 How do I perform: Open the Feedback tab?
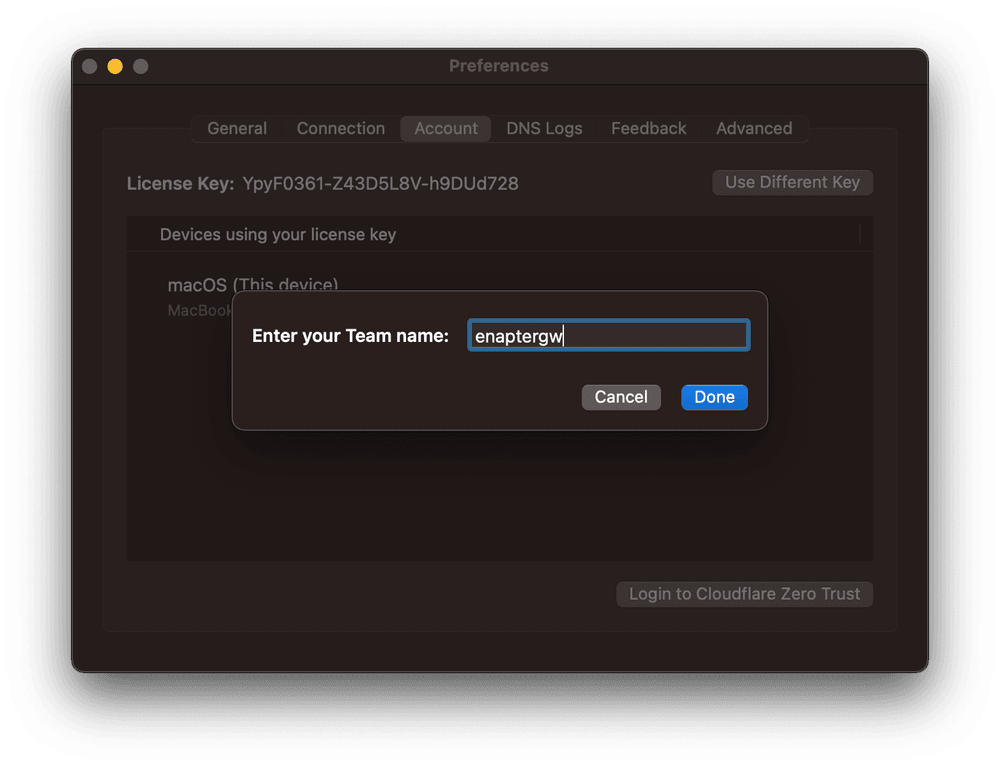[x=648, y=128]
